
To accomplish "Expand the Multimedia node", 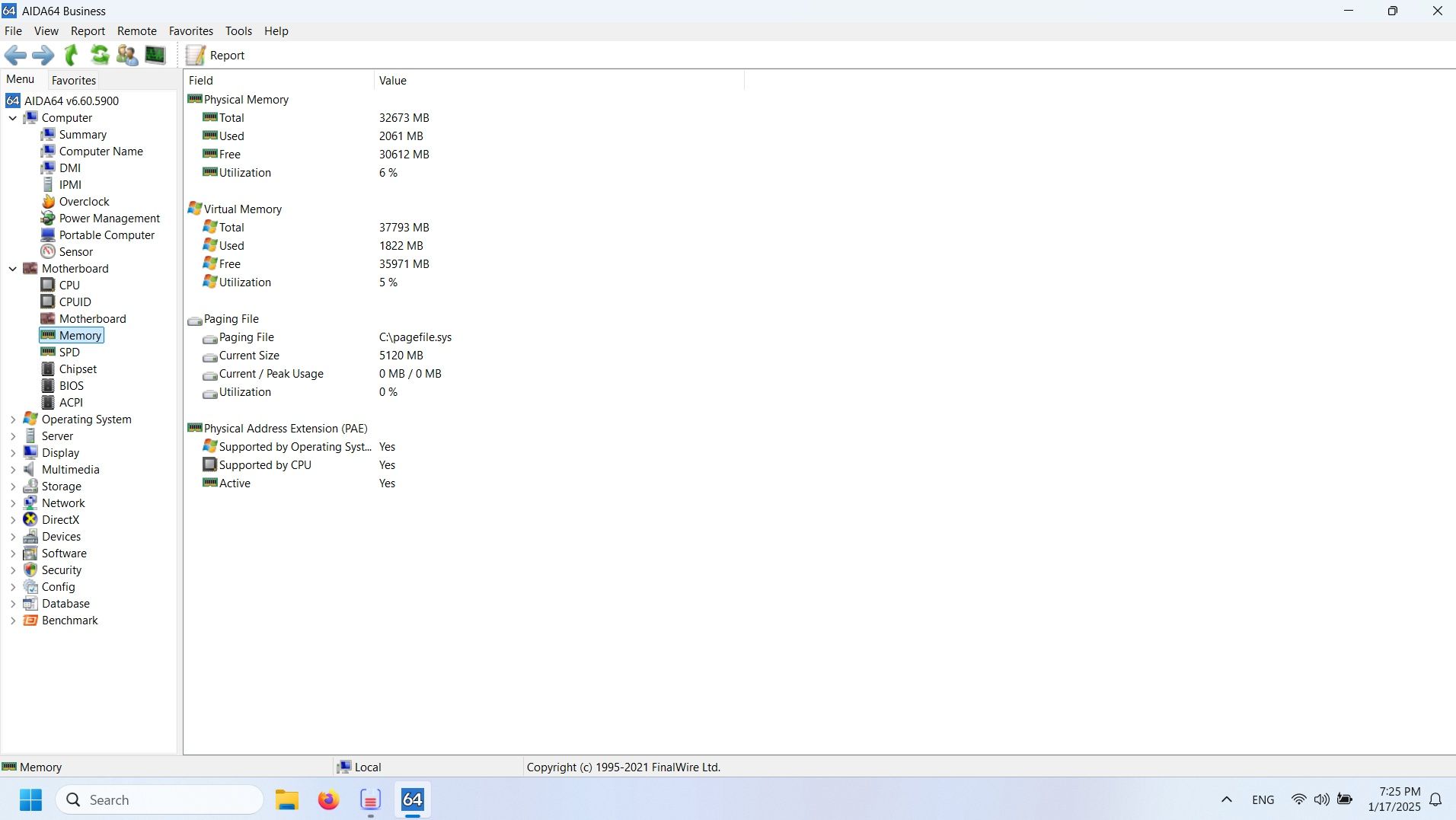I will (13, 470).
